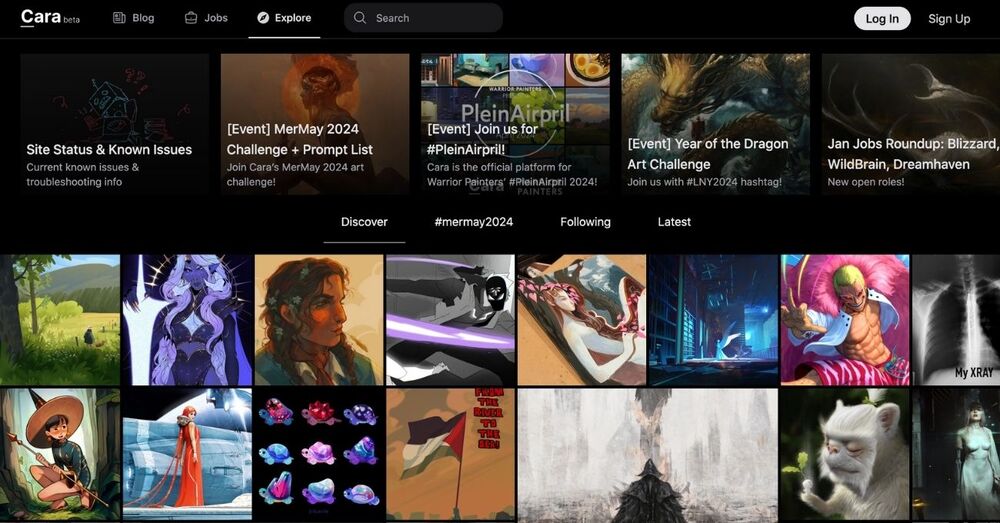
Task: Open the Sign Up link
Action: pyautogui.click(x=948, y=18)
